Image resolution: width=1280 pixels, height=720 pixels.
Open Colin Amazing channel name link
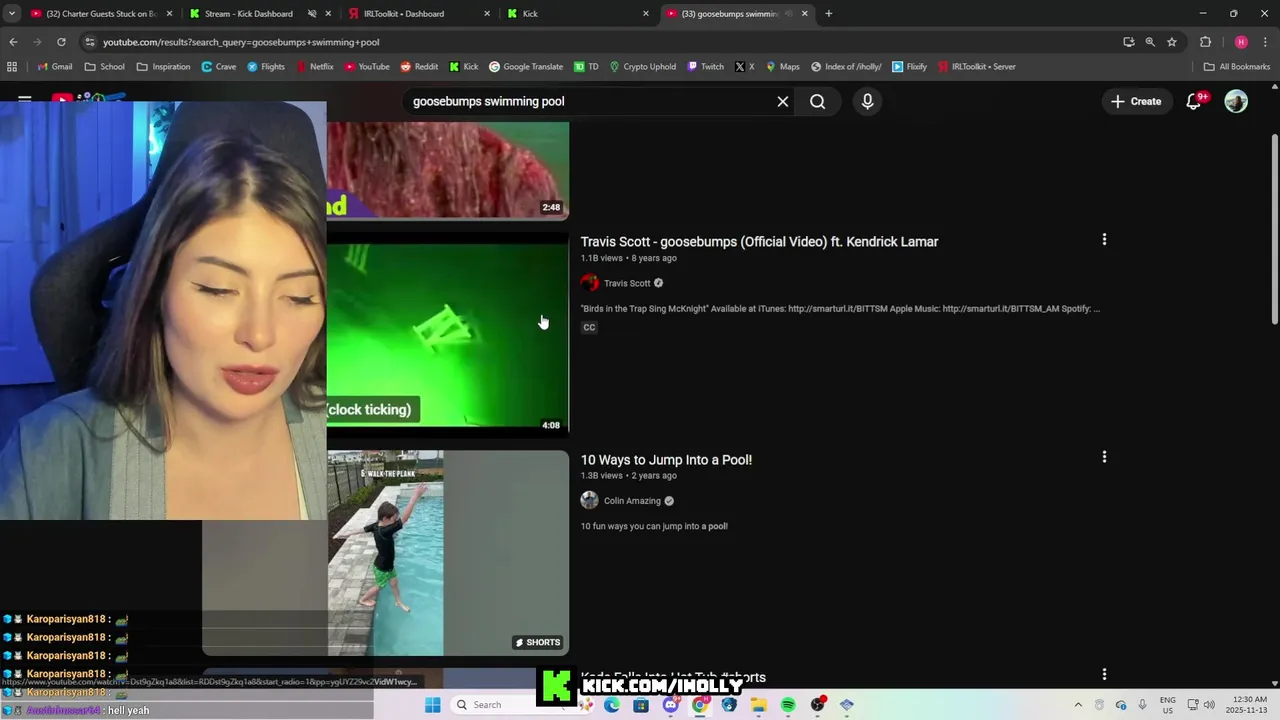[x=632, y=501]
